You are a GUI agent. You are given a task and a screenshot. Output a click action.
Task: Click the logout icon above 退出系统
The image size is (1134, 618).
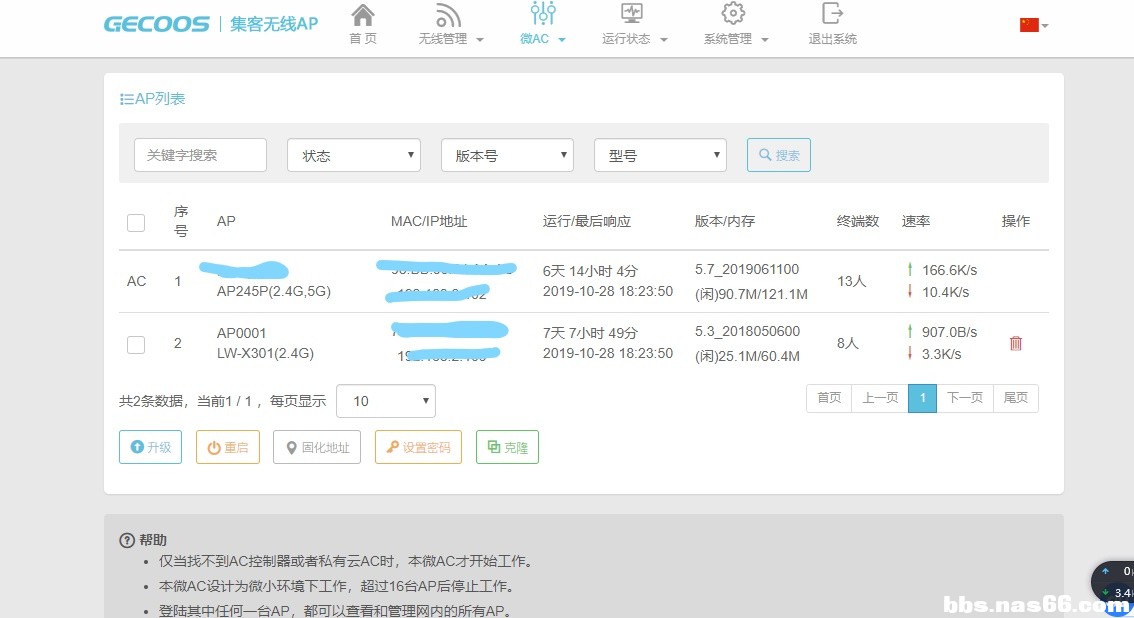click(x=832, y=13)
